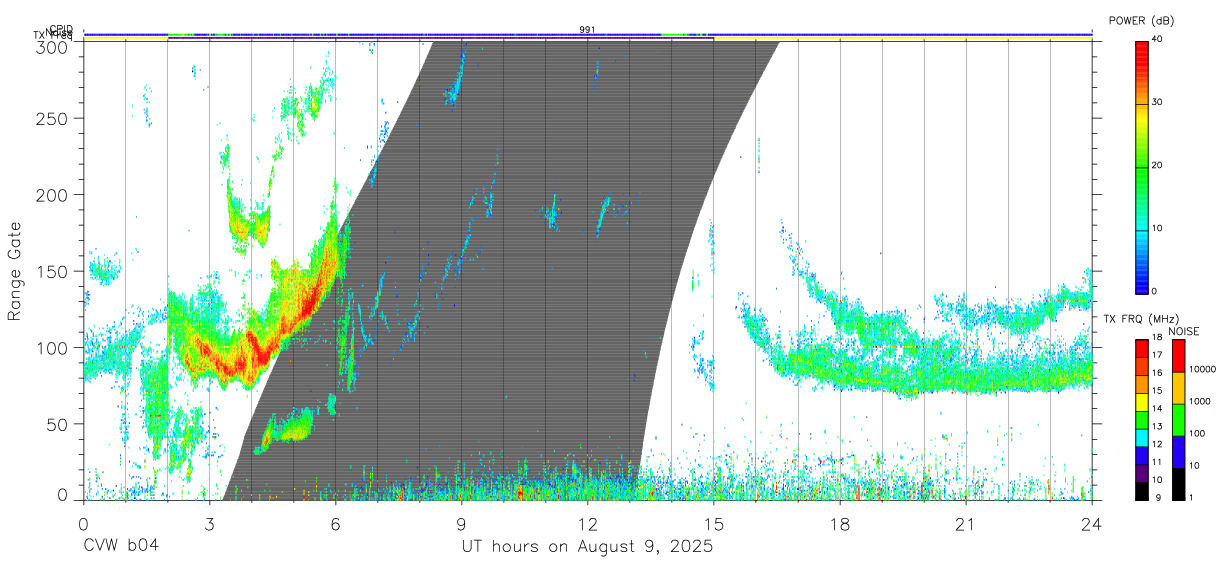
Task: Click the "15" UT hour tick label
Action: pyautogui.click(x=713, y=522)
